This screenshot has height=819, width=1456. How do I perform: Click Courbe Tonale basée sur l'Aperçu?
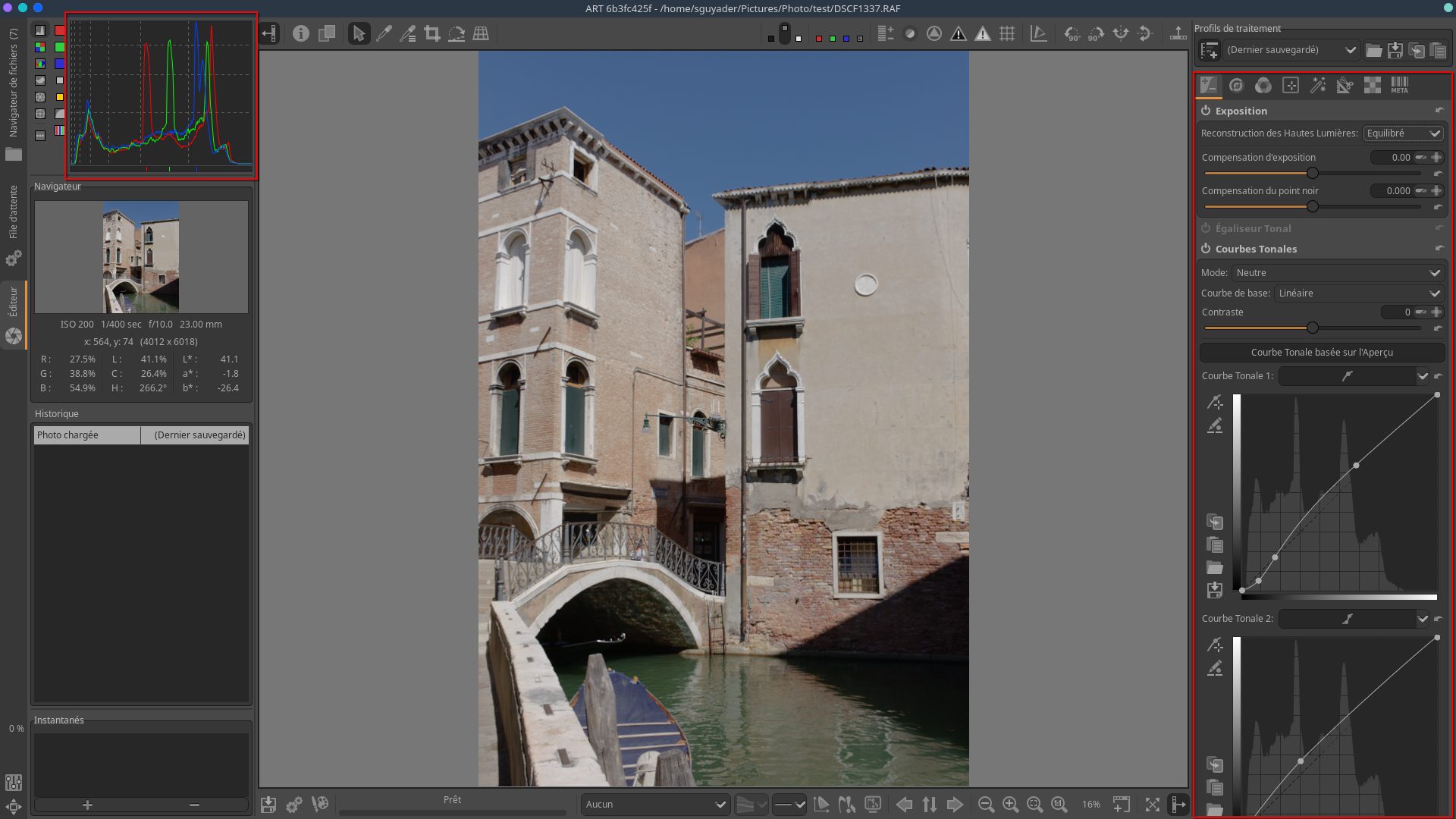point(1322,353)
